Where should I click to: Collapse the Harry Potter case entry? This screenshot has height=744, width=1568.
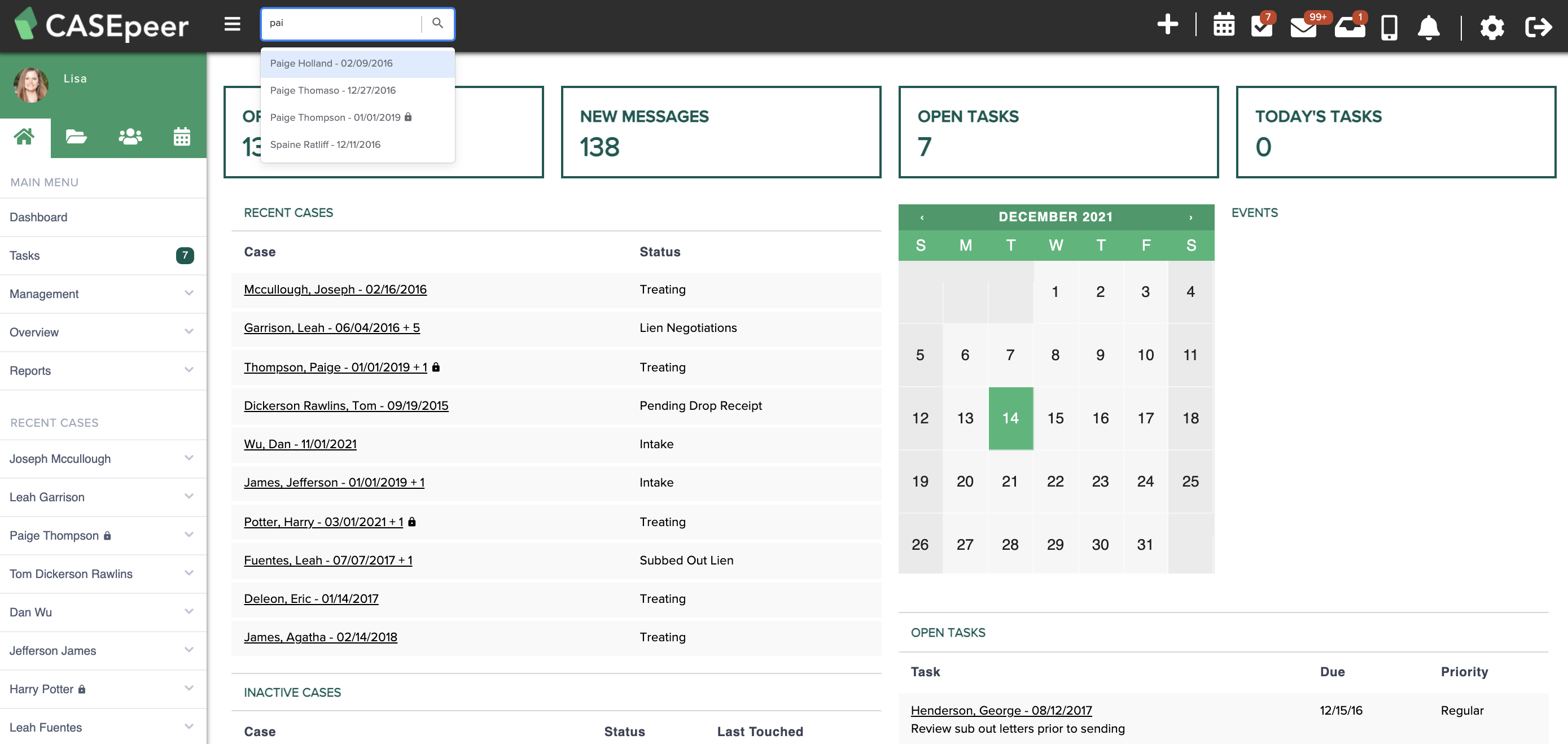tap(188, 689)
